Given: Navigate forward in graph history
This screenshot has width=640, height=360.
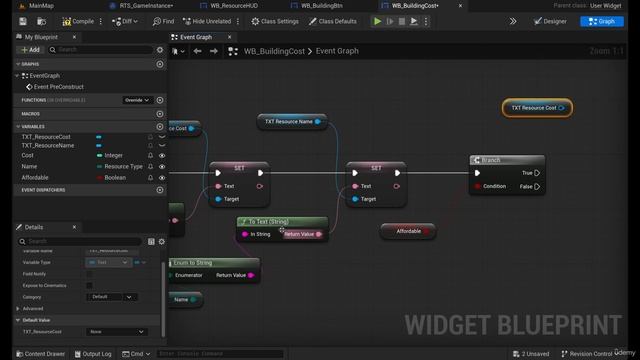Looking at the screenshot, I should coord(213,51).
